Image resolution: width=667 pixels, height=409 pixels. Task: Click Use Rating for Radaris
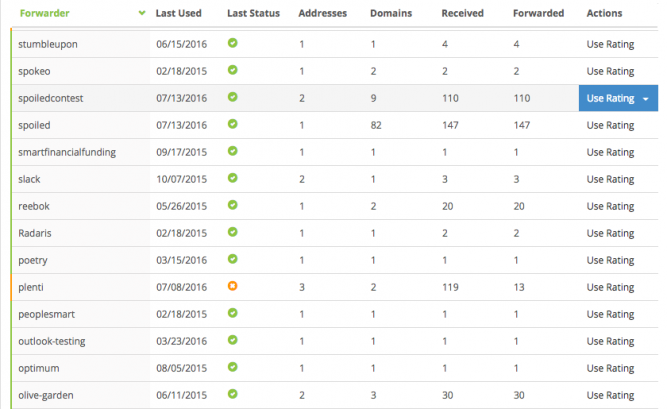point(610,233)
